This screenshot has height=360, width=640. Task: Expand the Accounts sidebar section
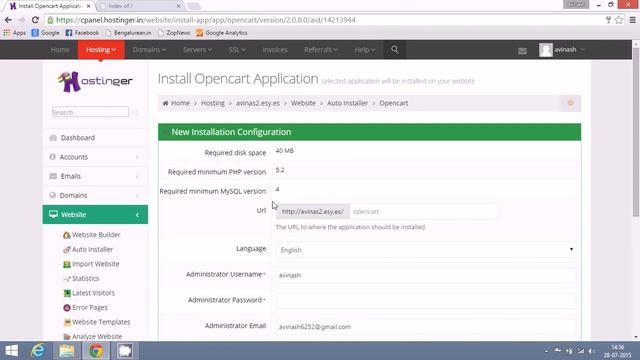click(95, 157)
